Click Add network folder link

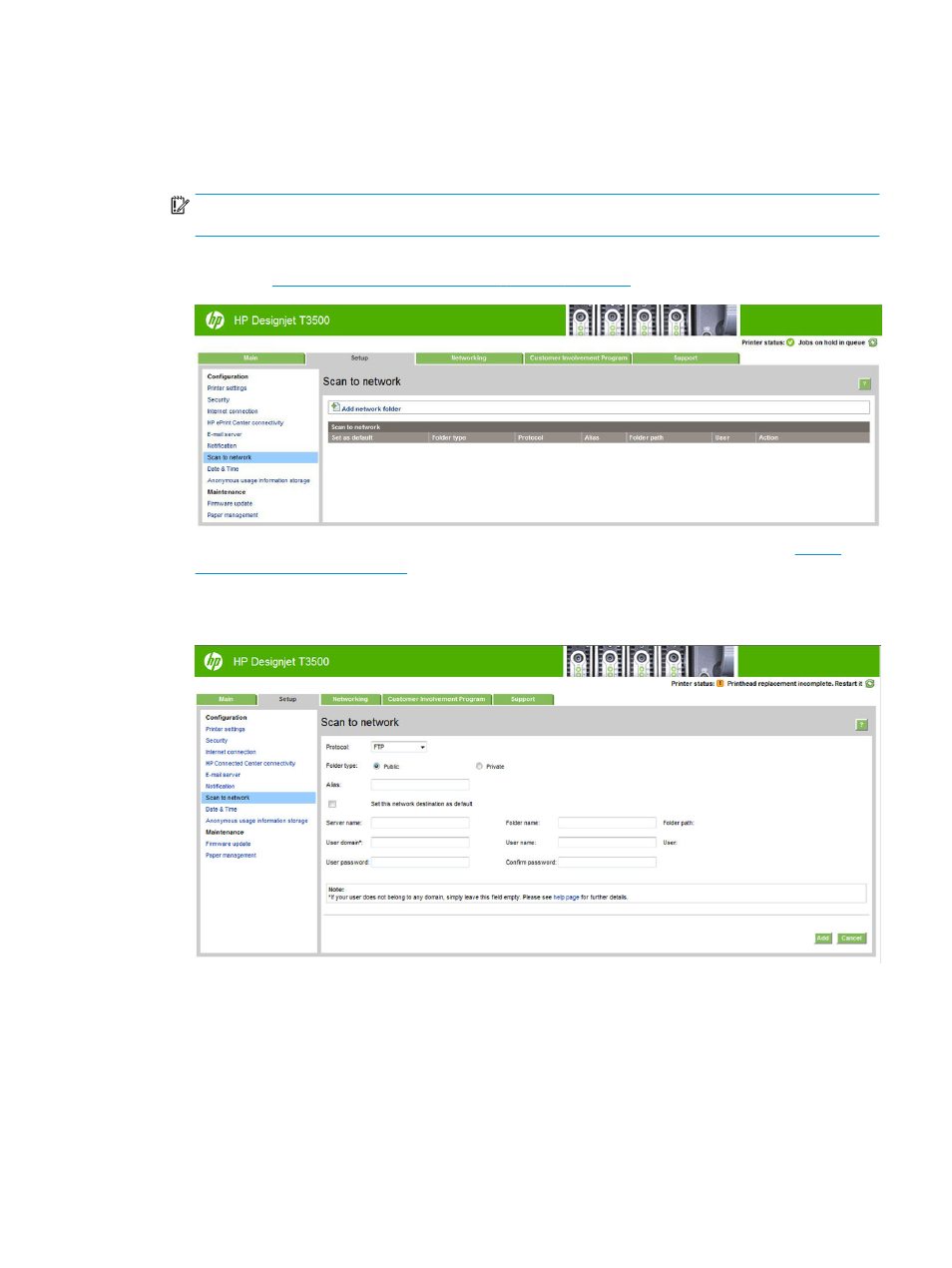pos(371,408)
